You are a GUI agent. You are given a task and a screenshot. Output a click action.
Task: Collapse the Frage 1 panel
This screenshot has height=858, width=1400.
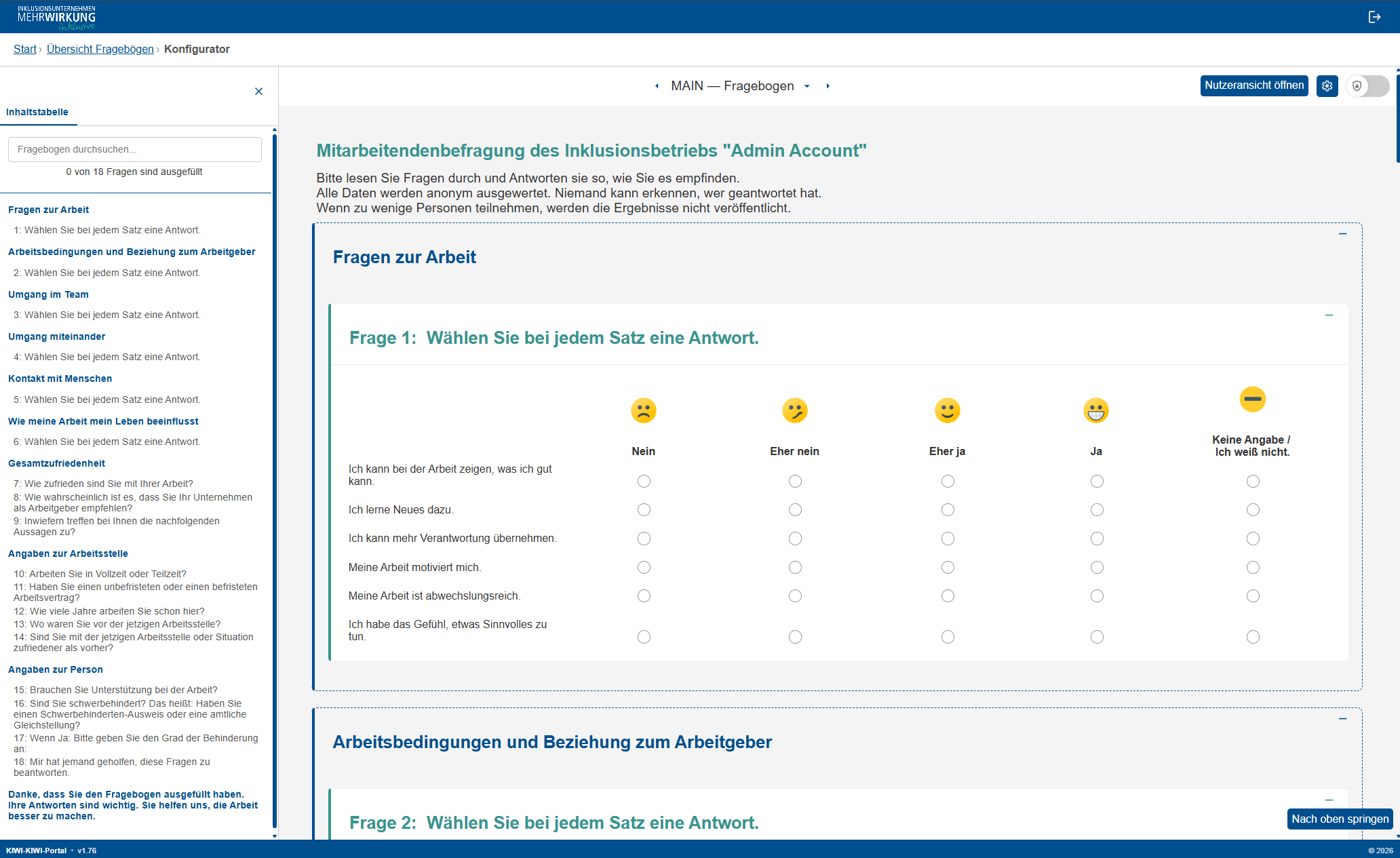1329,315
